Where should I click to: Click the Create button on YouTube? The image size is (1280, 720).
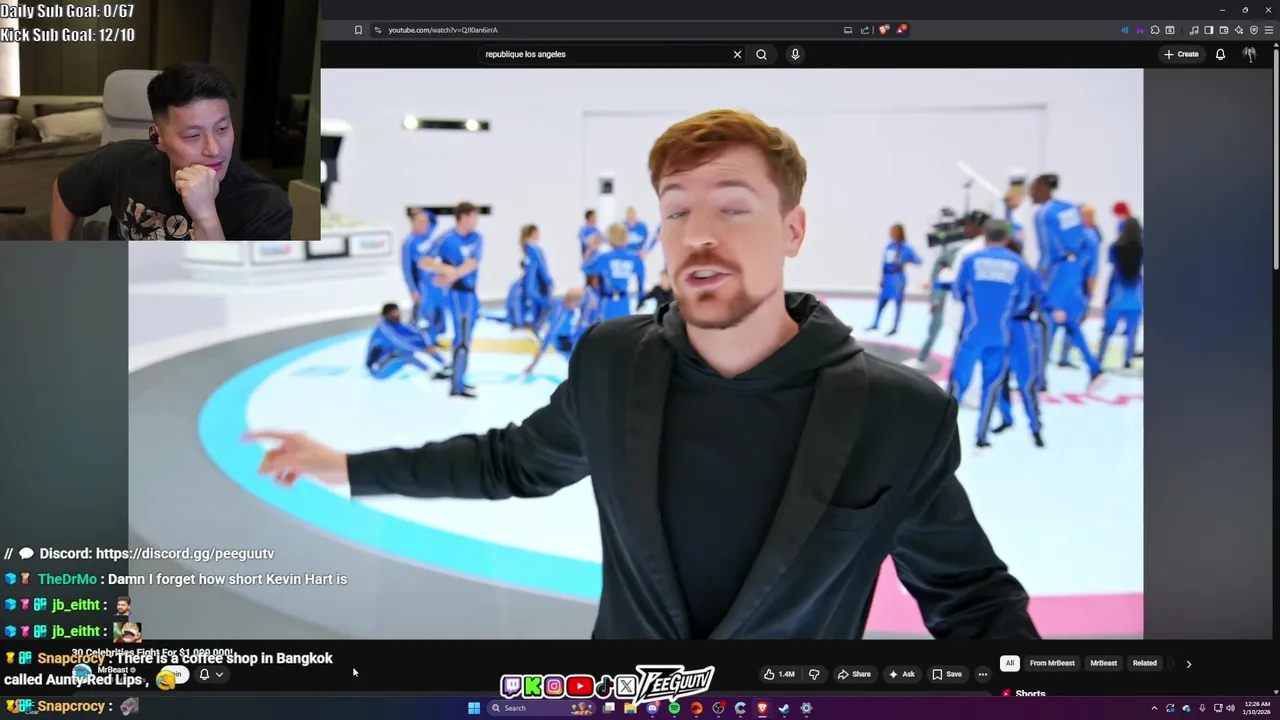coord(1181,54)
